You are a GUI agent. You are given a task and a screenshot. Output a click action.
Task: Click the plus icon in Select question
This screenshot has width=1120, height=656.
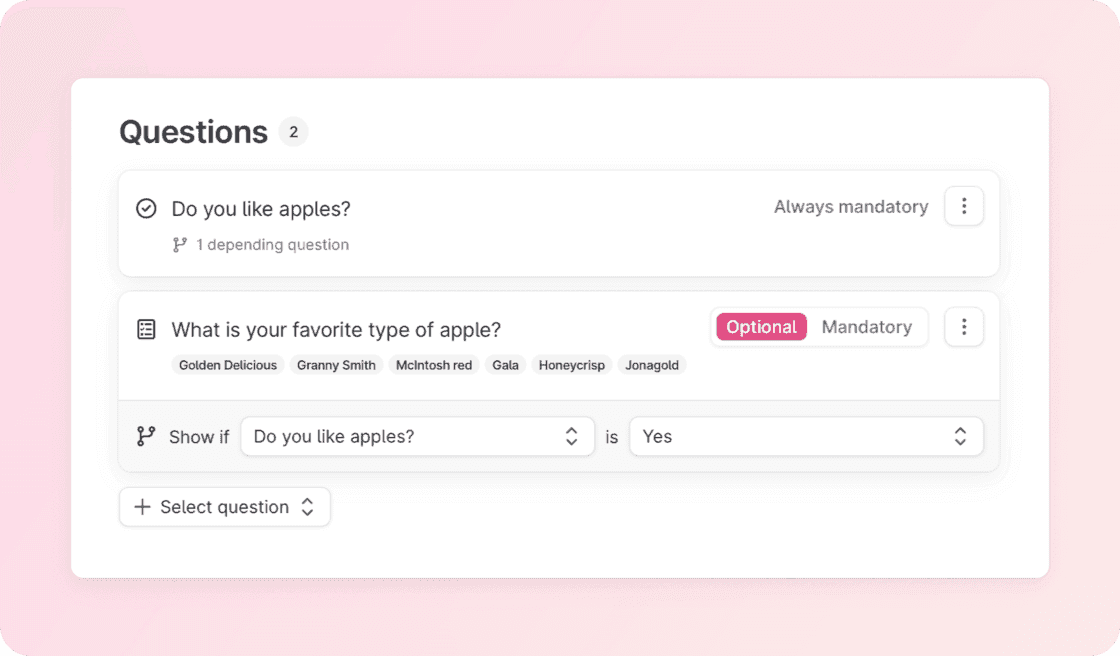click(x=142, y=507)
